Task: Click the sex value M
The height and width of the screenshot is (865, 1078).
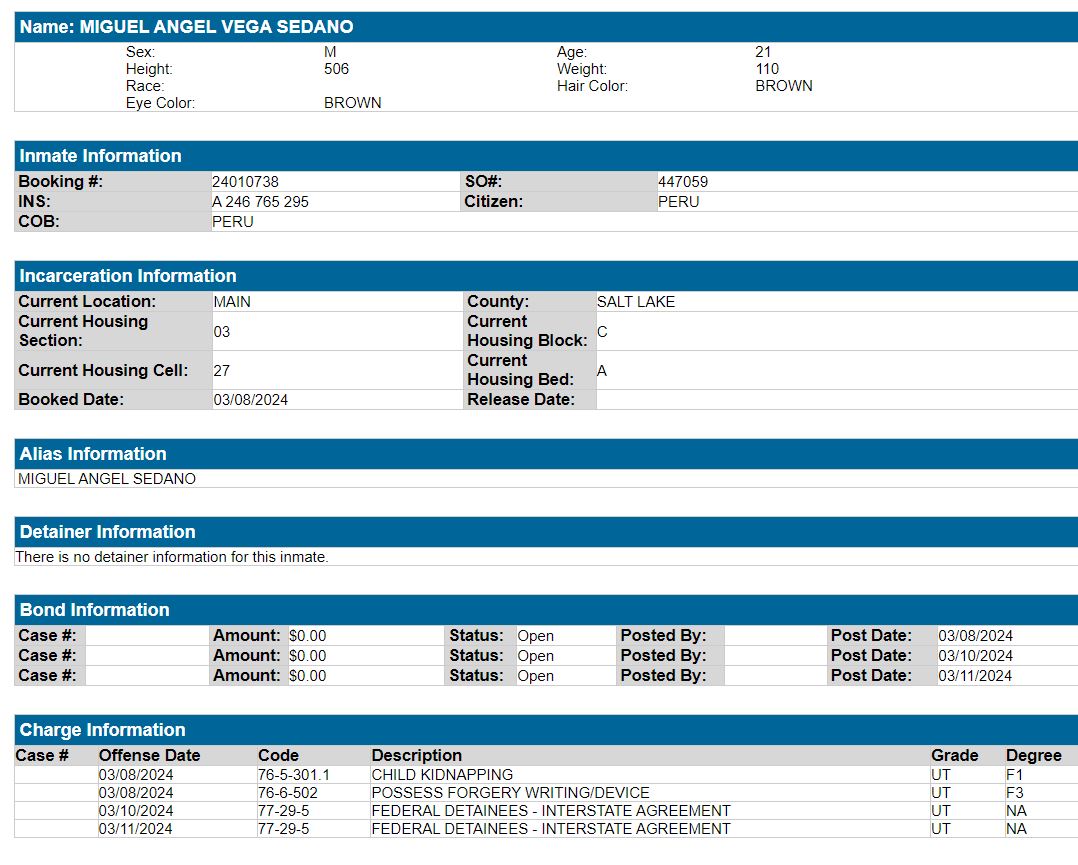Action: (x=330, y=52)
